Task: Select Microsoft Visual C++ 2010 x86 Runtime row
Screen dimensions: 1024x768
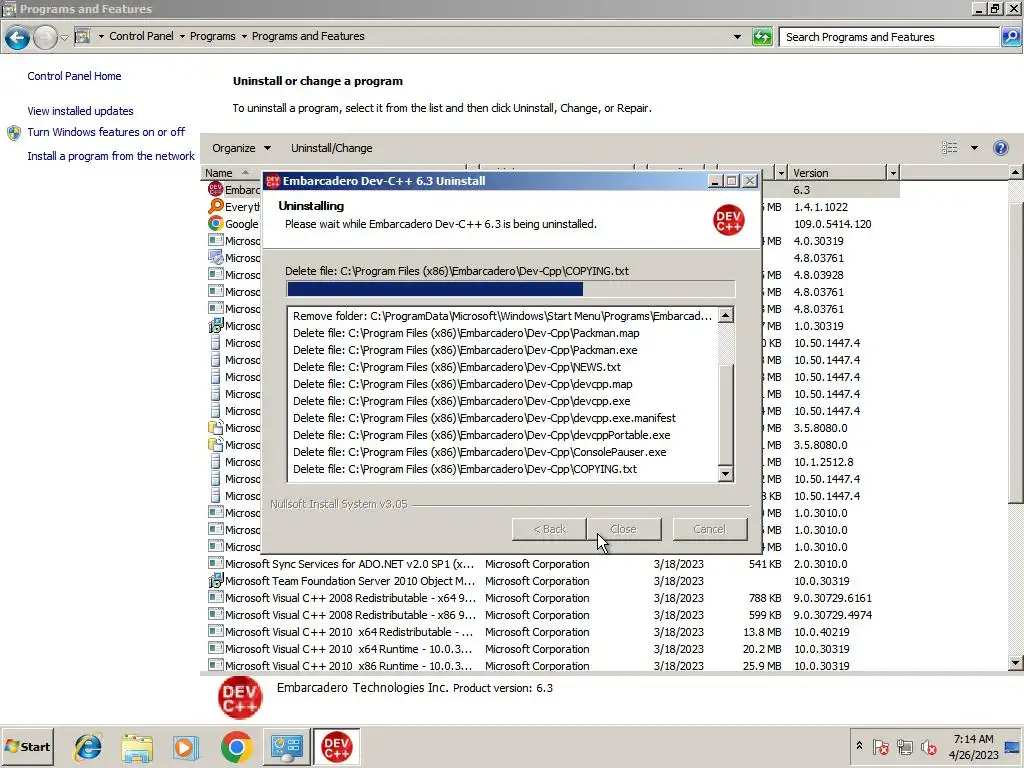Action: 549,665
